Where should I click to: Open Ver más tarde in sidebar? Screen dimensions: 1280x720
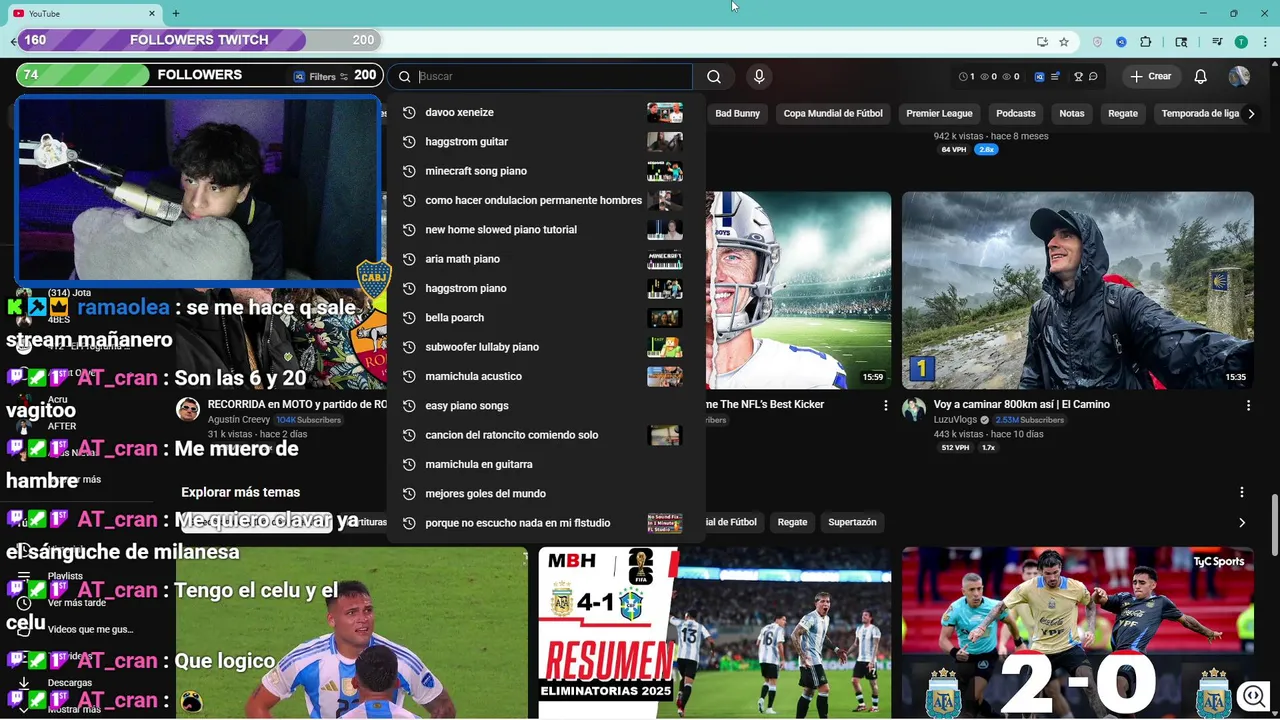coord(76,603)
